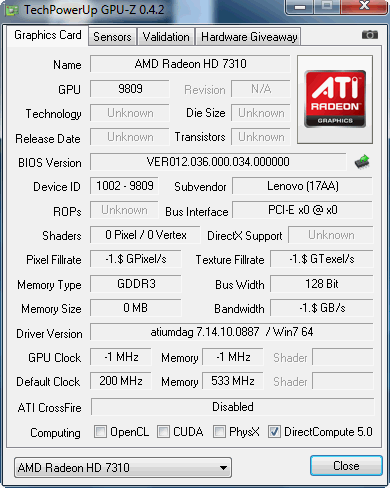Close the GPU-Z window with X

(364, 6)
